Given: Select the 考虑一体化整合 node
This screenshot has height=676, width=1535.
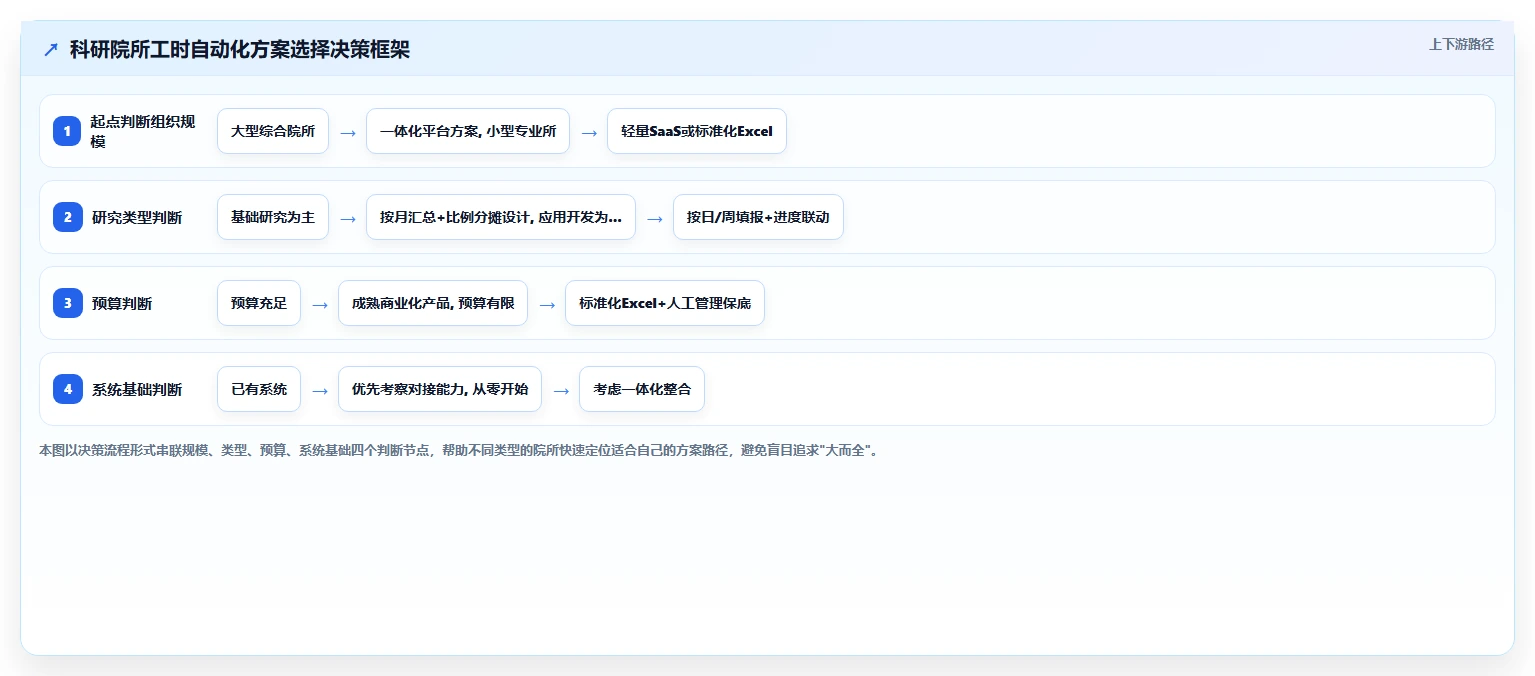Looking at the screenshot, I should point(642,389).
